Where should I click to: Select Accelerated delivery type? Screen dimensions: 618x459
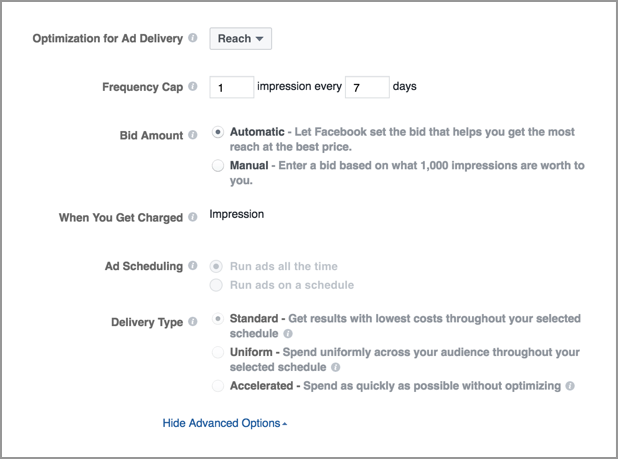(218, 385)
